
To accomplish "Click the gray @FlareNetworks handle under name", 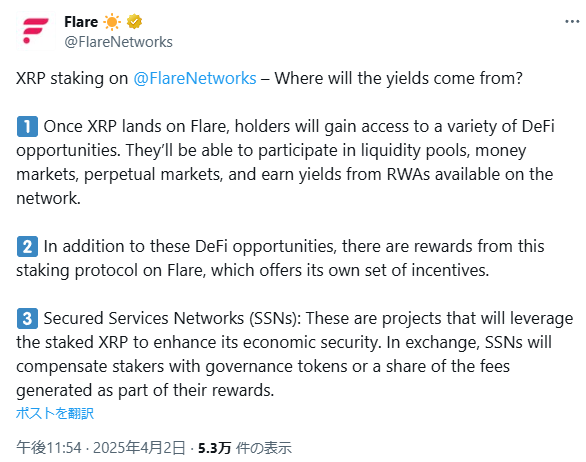I will pos(118,42).
